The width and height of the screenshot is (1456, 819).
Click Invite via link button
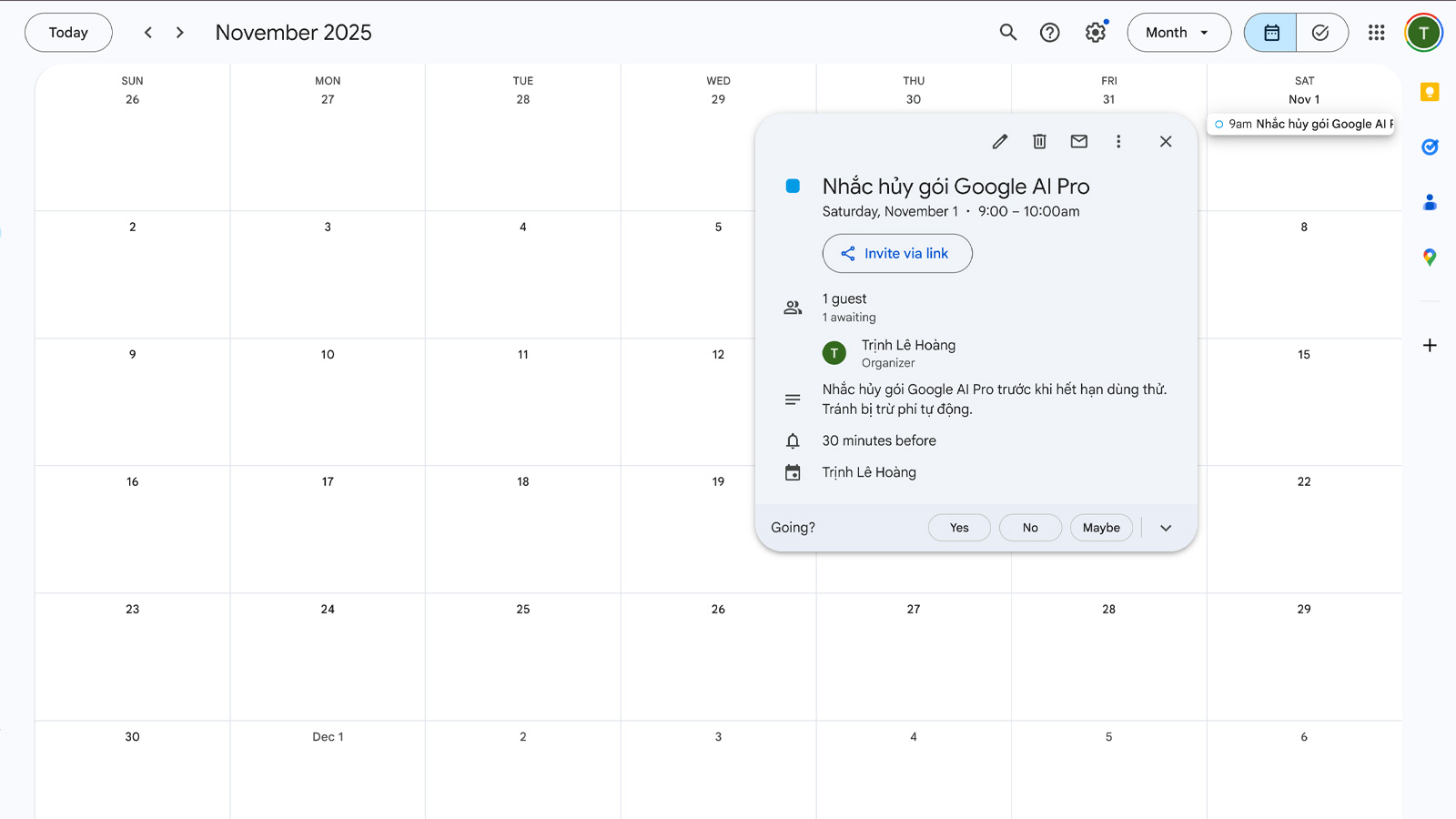pyautogui.click(x=897, y=254)
